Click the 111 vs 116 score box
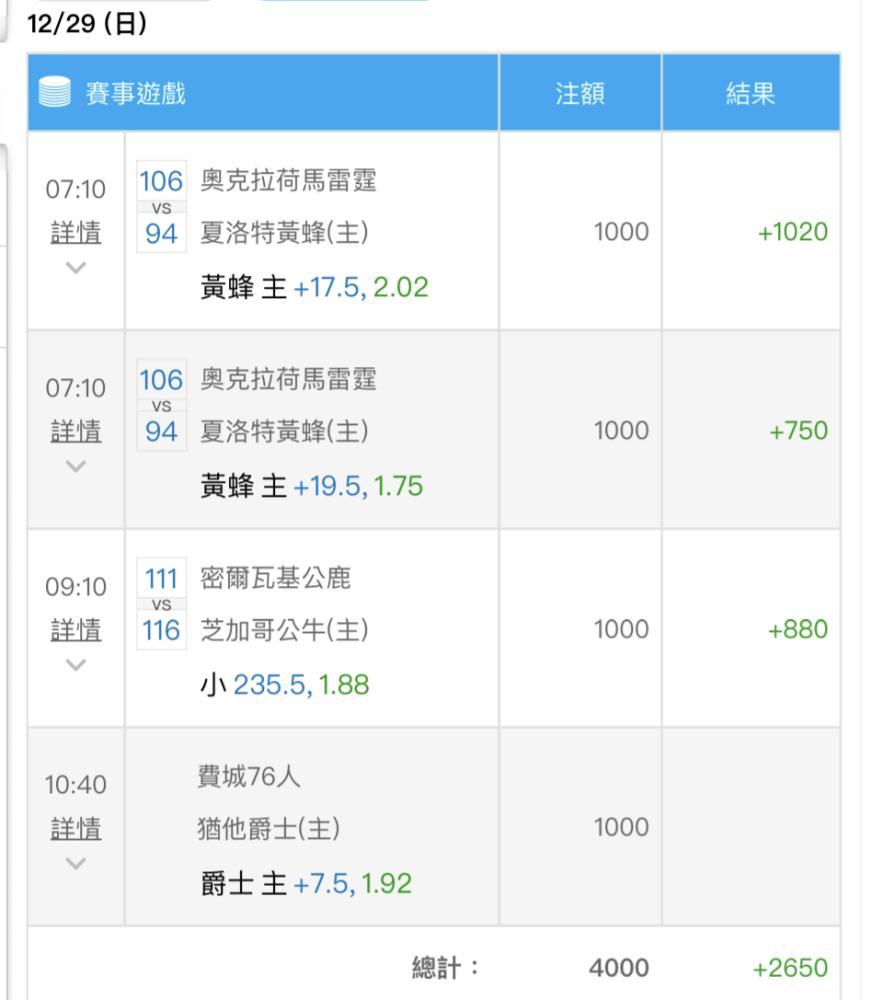 161,604
